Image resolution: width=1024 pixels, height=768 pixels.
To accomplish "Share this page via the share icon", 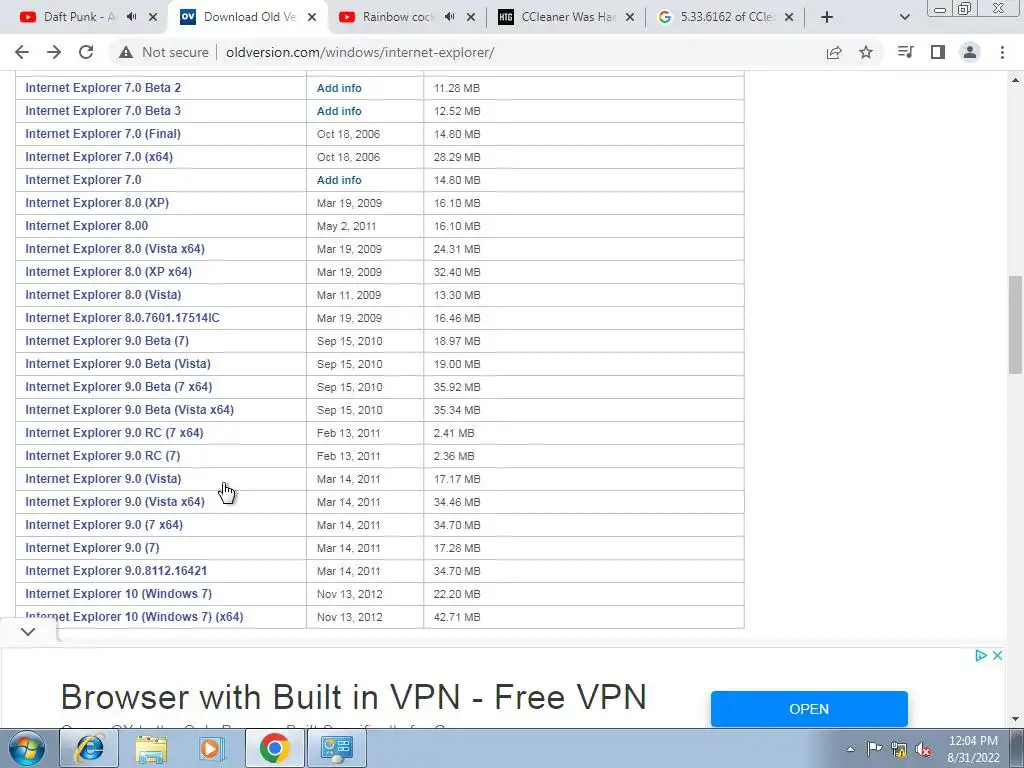I will (x=834, y=52).
